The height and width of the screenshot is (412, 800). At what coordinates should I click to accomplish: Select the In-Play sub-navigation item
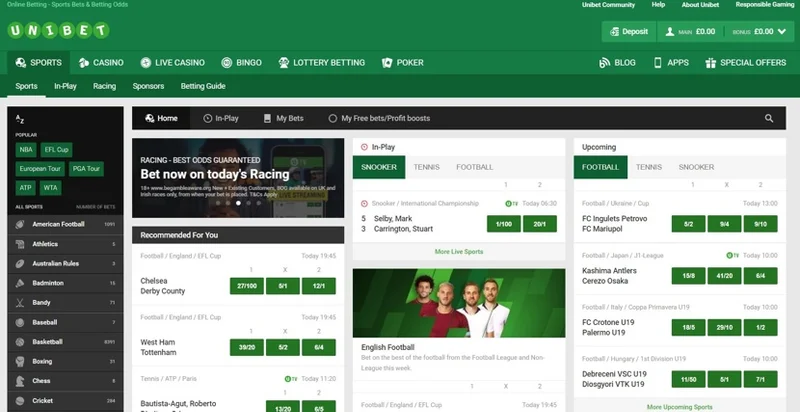click(x=65, y=86)
